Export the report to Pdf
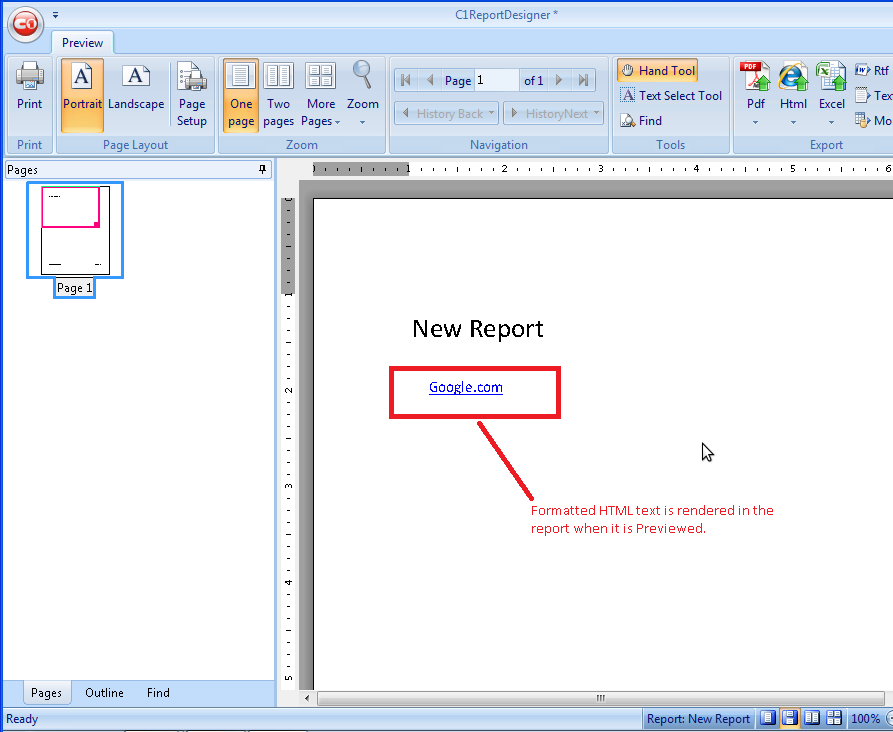This screenshot has width=893, height=732. pos(756,85)
